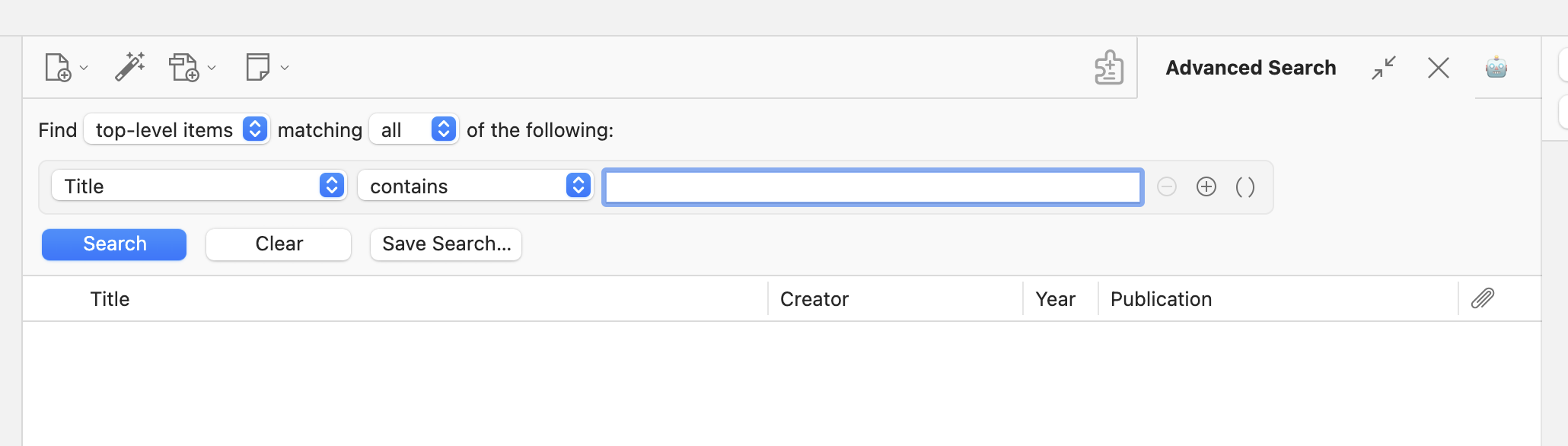Click the blue Search button
This screenshot has width=1568, height=446.
coord(114,244)
